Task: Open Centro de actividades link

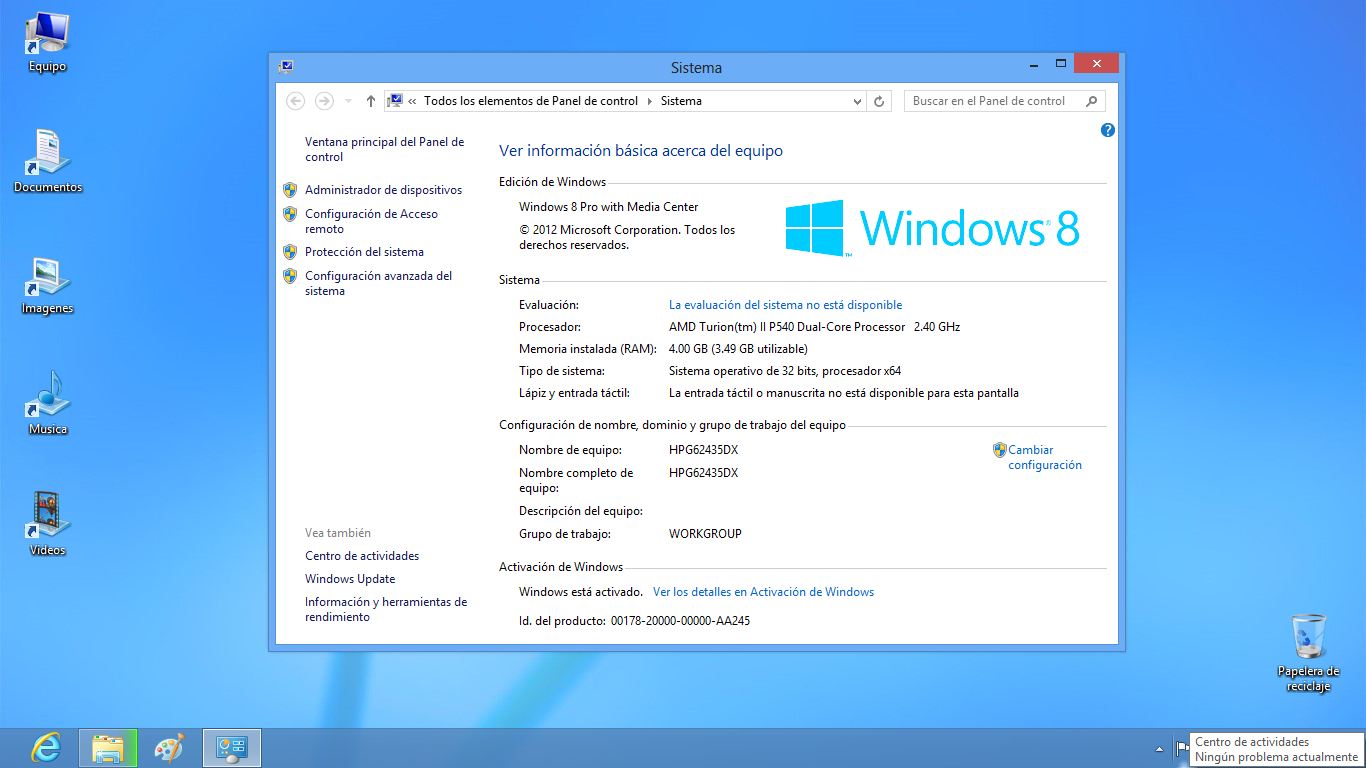Action: point(362,556)
